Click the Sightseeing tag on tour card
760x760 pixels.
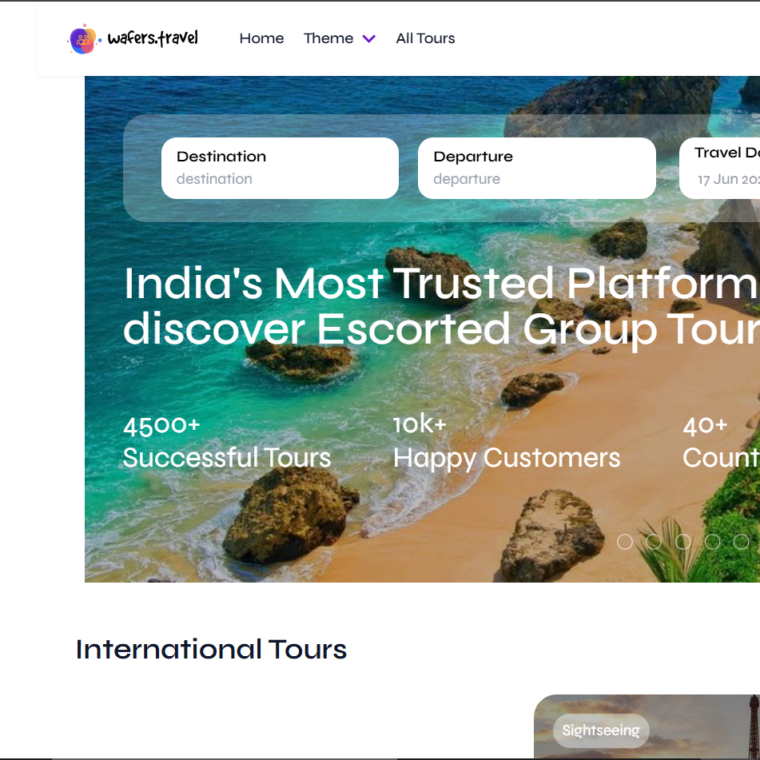coord(601,730)
